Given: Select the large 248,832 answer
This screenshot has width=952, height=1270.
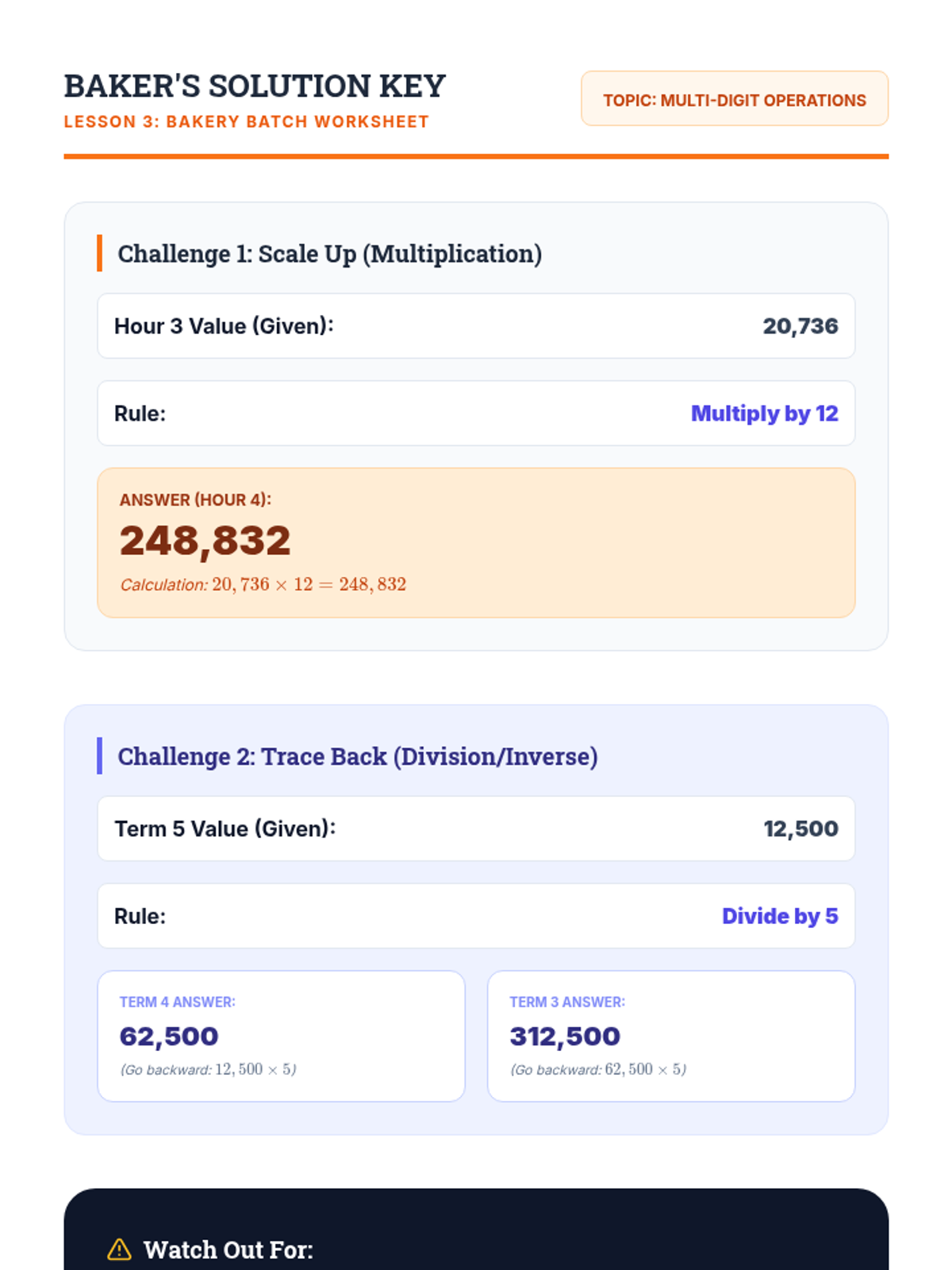Looking at the screenshot, I should 205,541.
